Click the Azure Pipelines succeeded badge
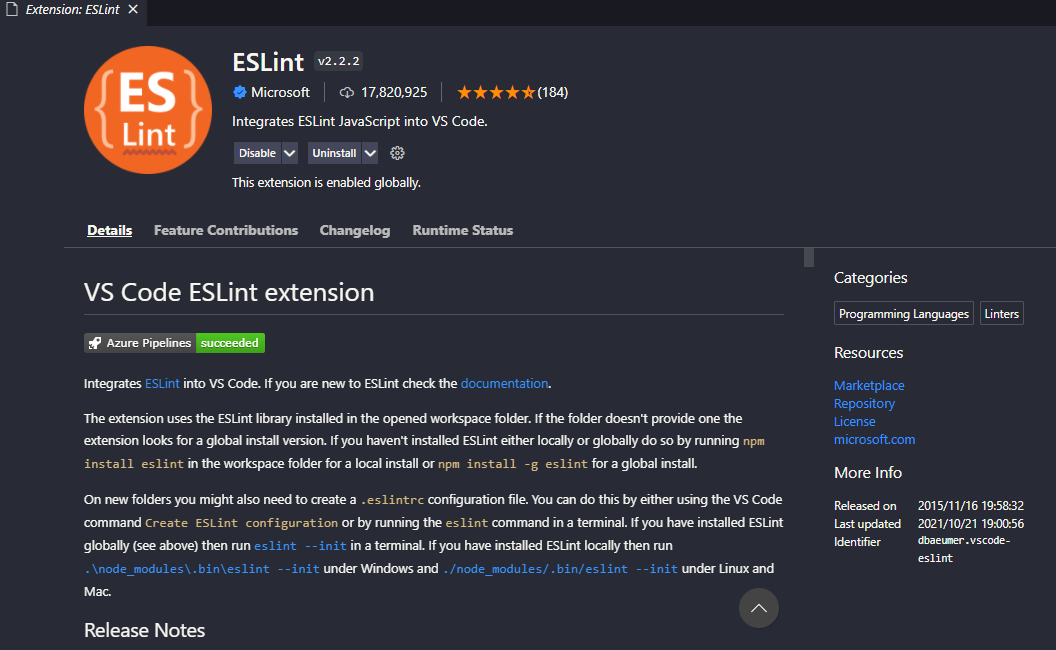 click(174, 343)
